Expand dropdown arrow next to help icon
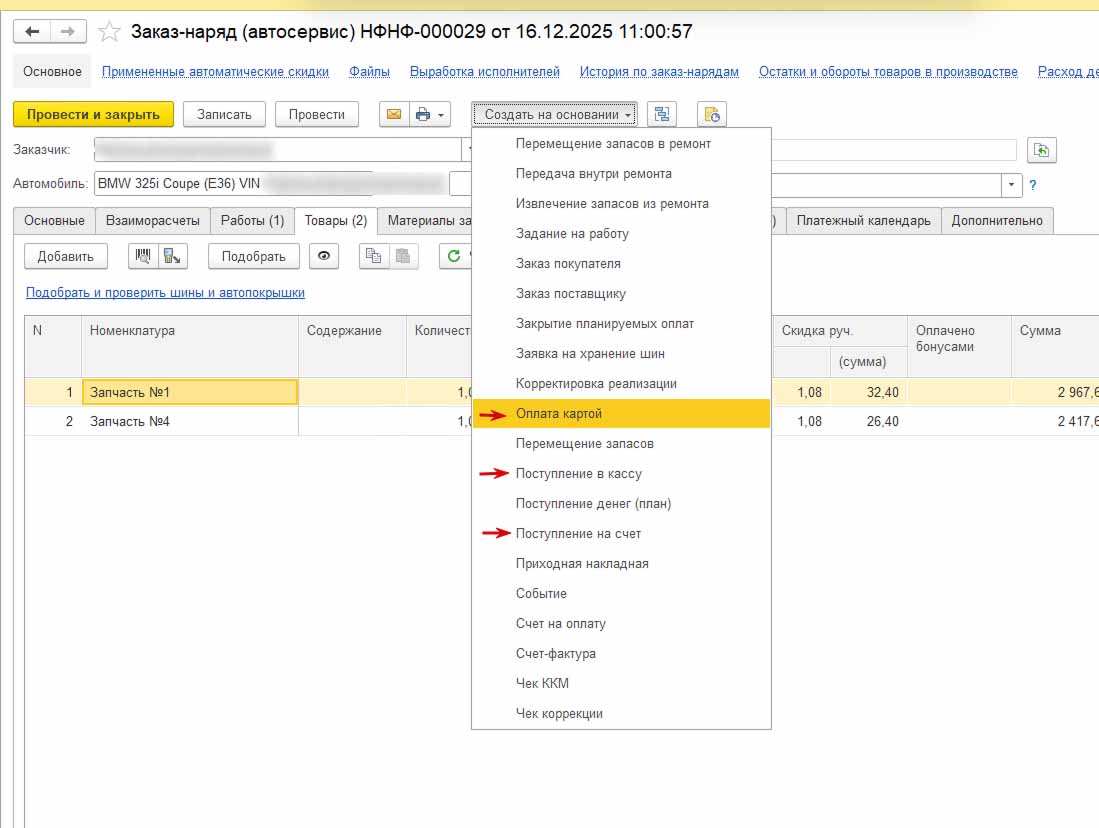This screenshot has width=1099, height=828. point(1012,185)
